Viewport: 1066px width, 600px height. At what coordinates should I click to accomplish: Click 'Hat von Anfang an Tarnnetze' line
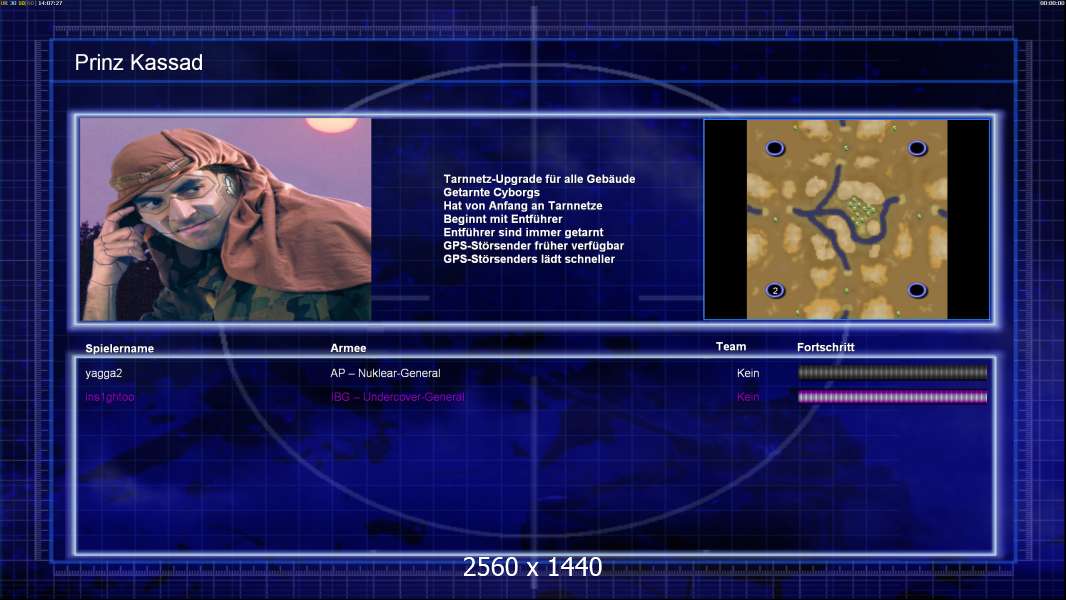pos(523,205)
